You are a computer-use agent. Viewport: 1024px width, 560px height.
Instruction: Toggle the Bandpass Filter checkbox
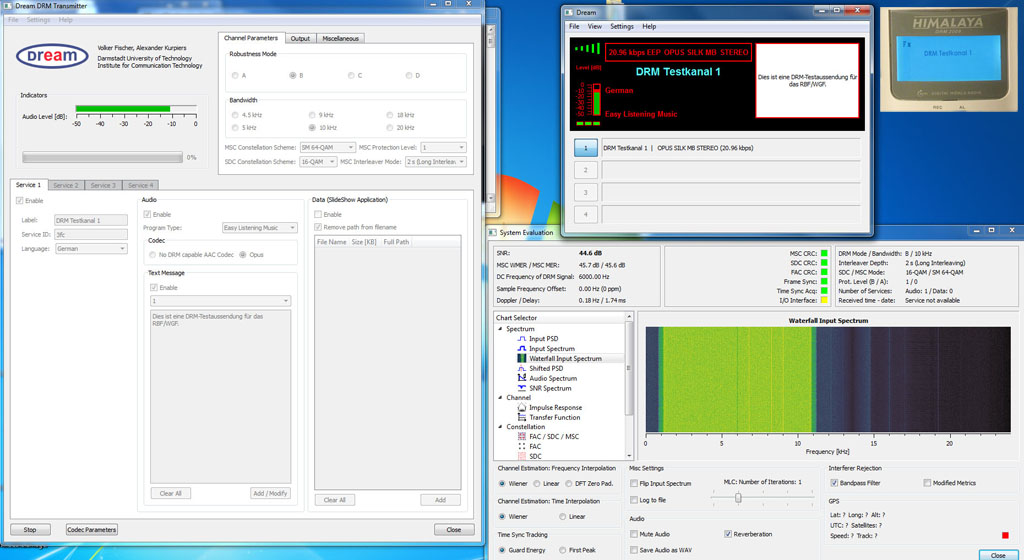click(x=834, y=483)
